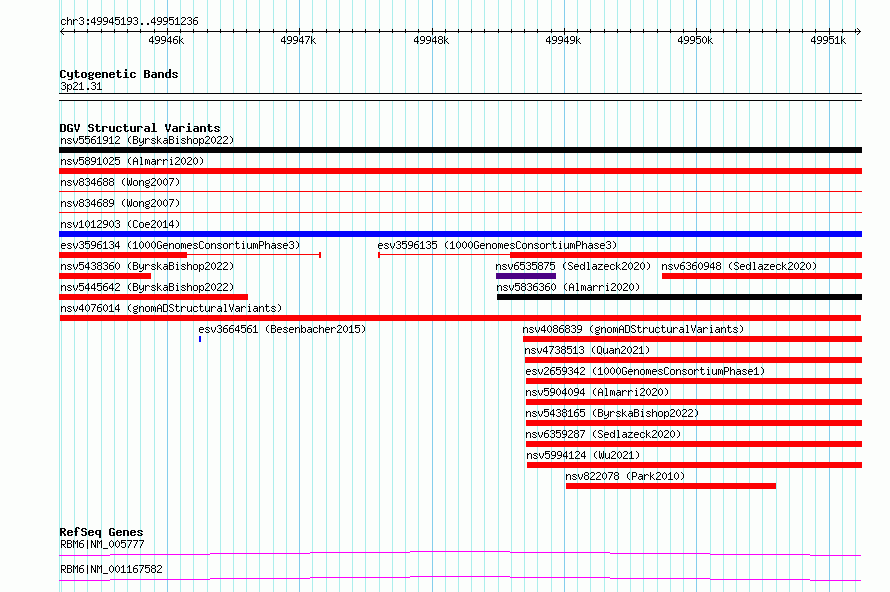Click the RBM6|NM_001167582 gene label
The width and height of the screenshot is (890, 592).
(x=111, y=569)
